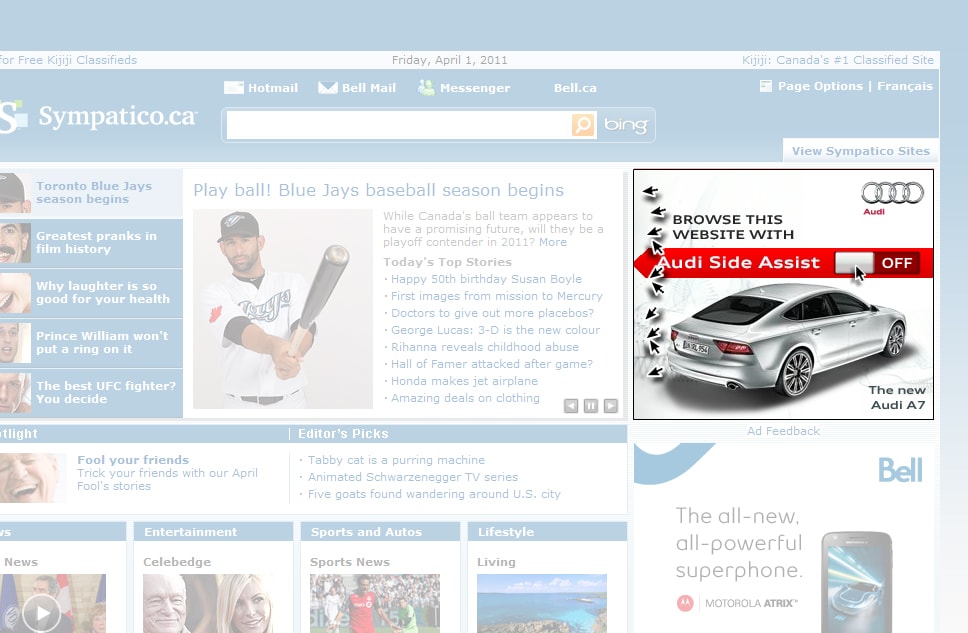This screenshot has height=633, width=968.
Task: Click Ad Feedback link
Action: pos(783,431)
